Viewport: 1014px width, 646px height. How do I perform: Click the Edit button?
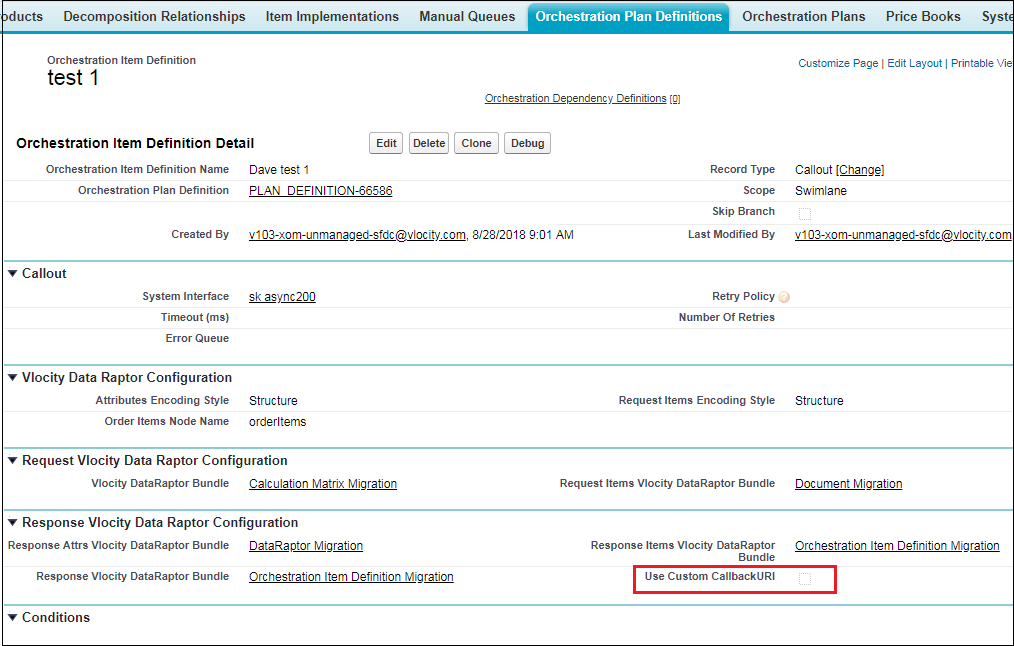pyautogui.click(x=386, y=144)
